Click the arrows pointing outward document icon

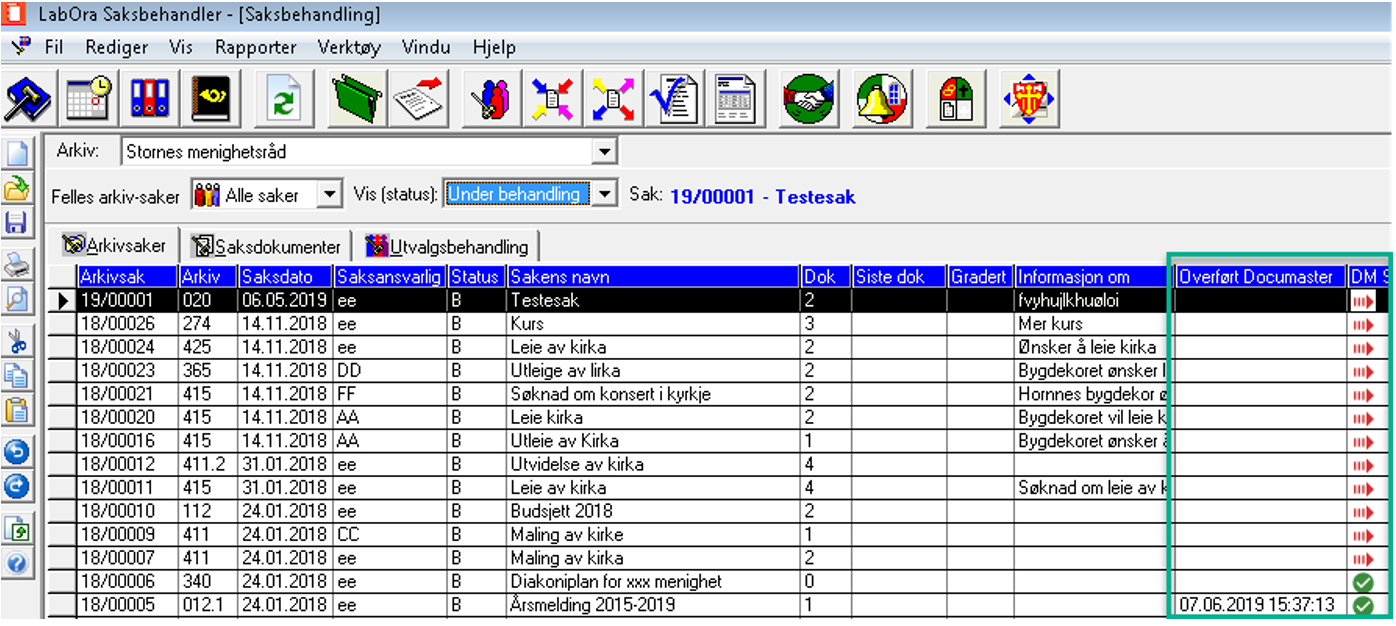tap(613, 99)
